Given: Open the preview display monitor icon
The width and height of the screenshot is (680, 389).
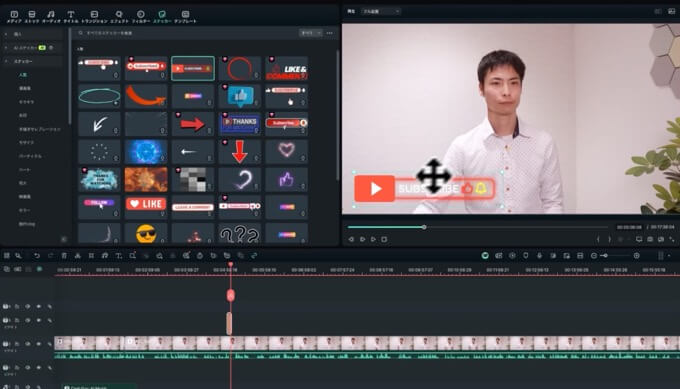Looking at the screenshot, I should click(639, 239).
